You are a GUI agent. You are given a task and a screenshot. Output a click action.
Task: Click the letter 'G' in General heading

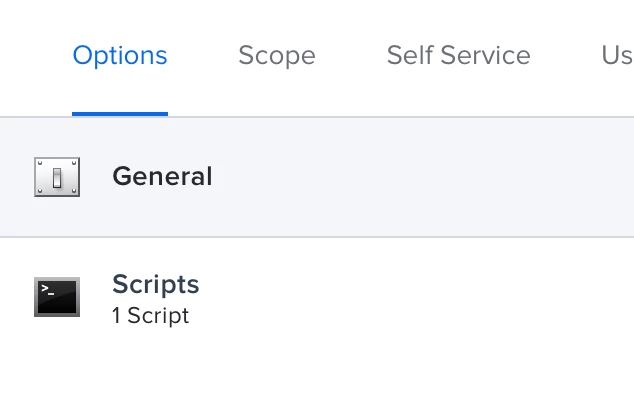[122, 177]
